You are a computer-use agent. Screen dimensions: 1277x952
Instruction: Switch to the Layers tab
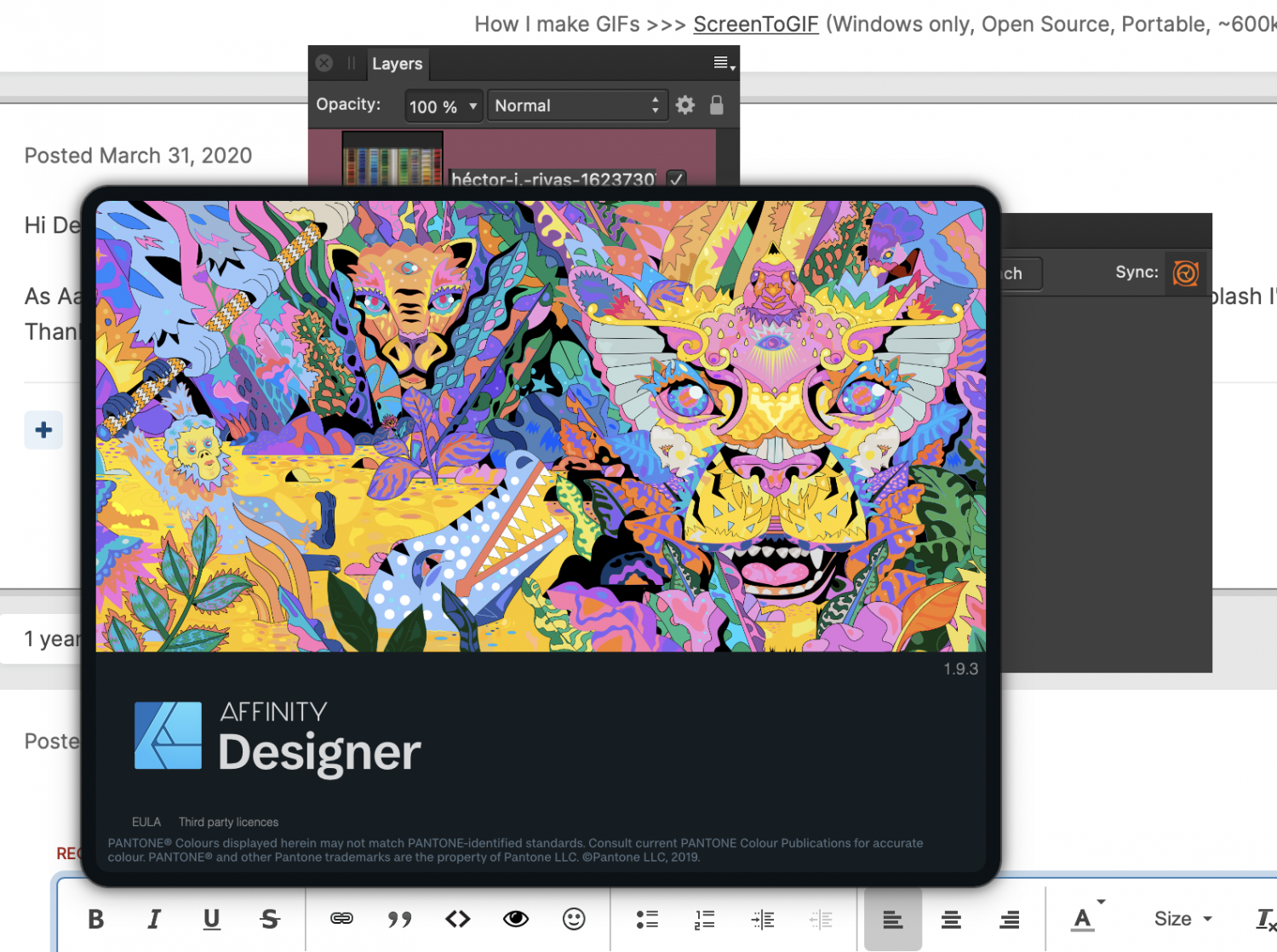tap(398, 63)
